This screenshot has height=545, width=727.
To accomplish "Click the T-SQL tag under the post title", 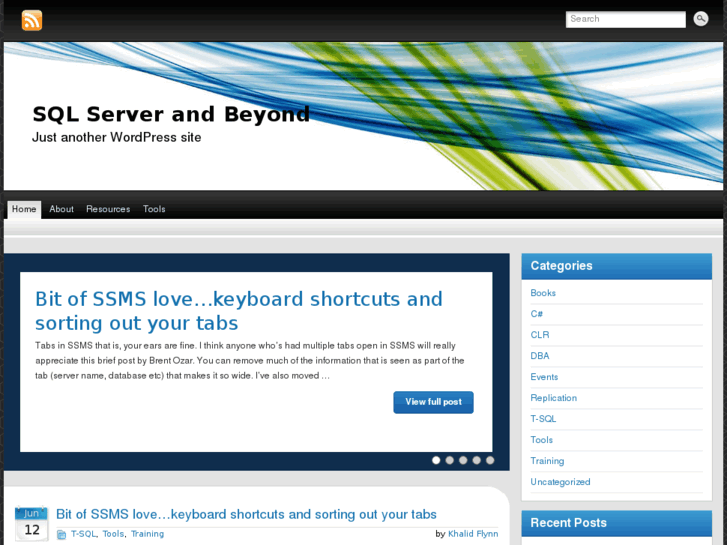I will pyautogui.click(x=83, y=534).
